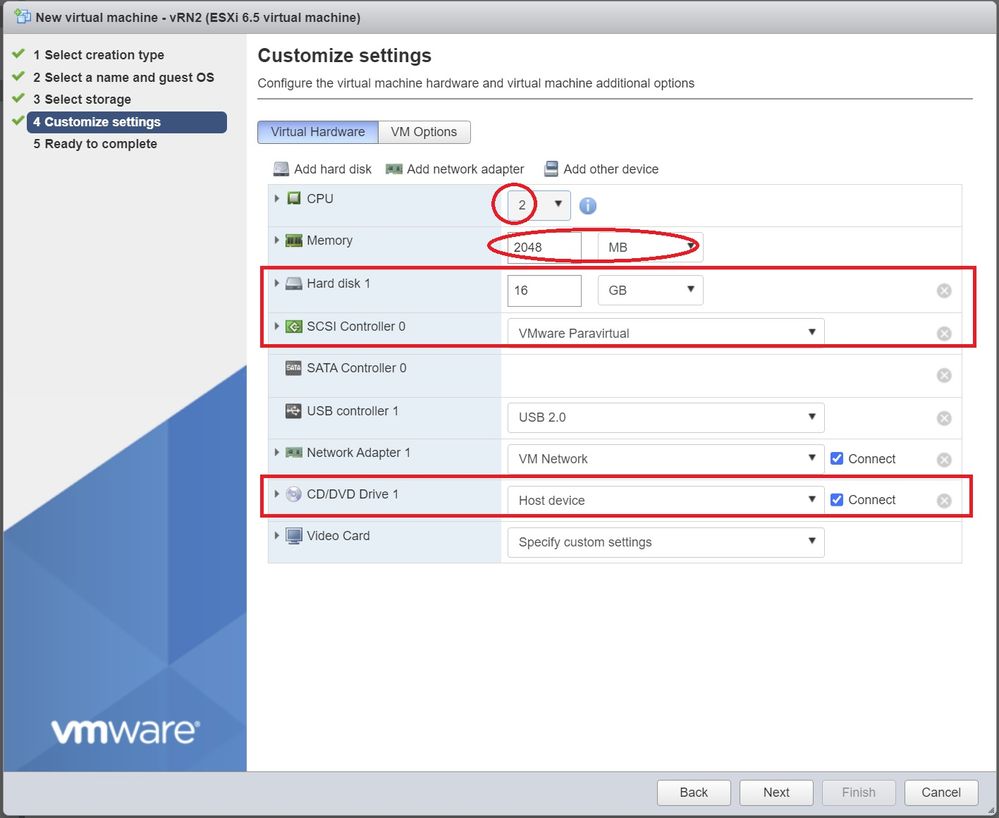This screenshot has height=818, width=999.
Task: Open the CPU count dropdown
Action: pyautogui.click(x=540, y=205)
